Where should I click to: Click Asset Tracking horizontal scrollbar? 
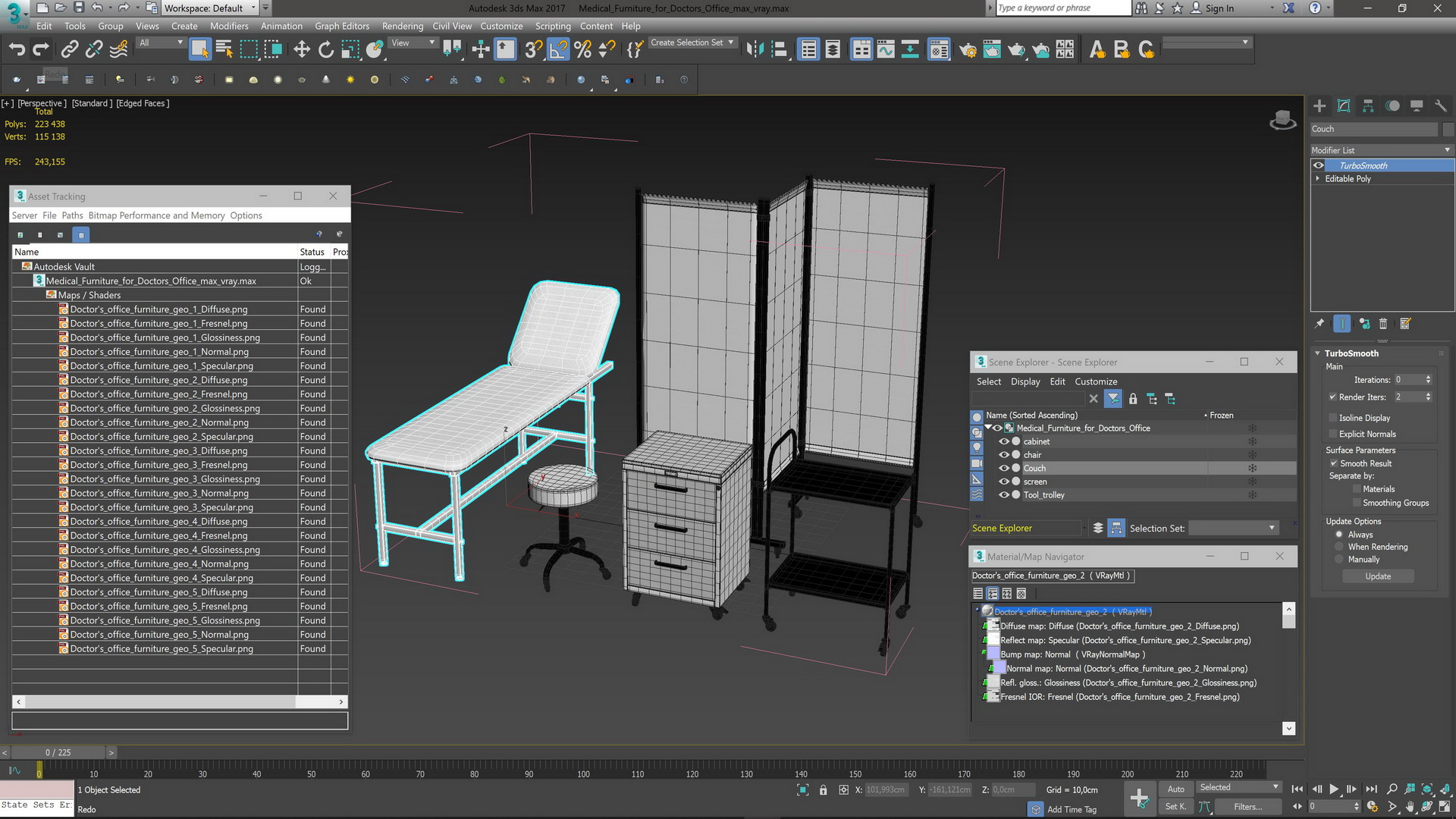(x=180, y=702)
